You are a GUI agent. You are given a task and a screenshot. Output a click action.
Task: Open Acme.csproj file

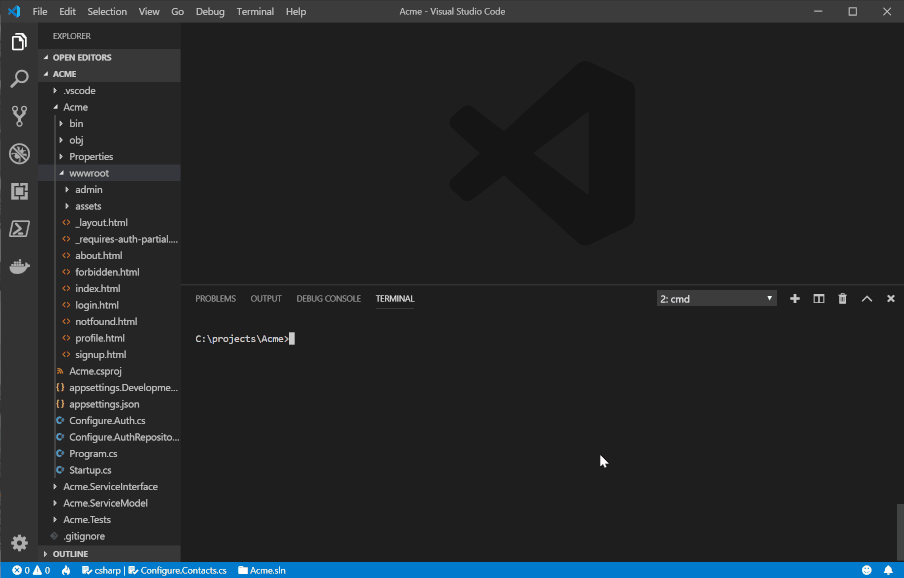pos(110,371)
